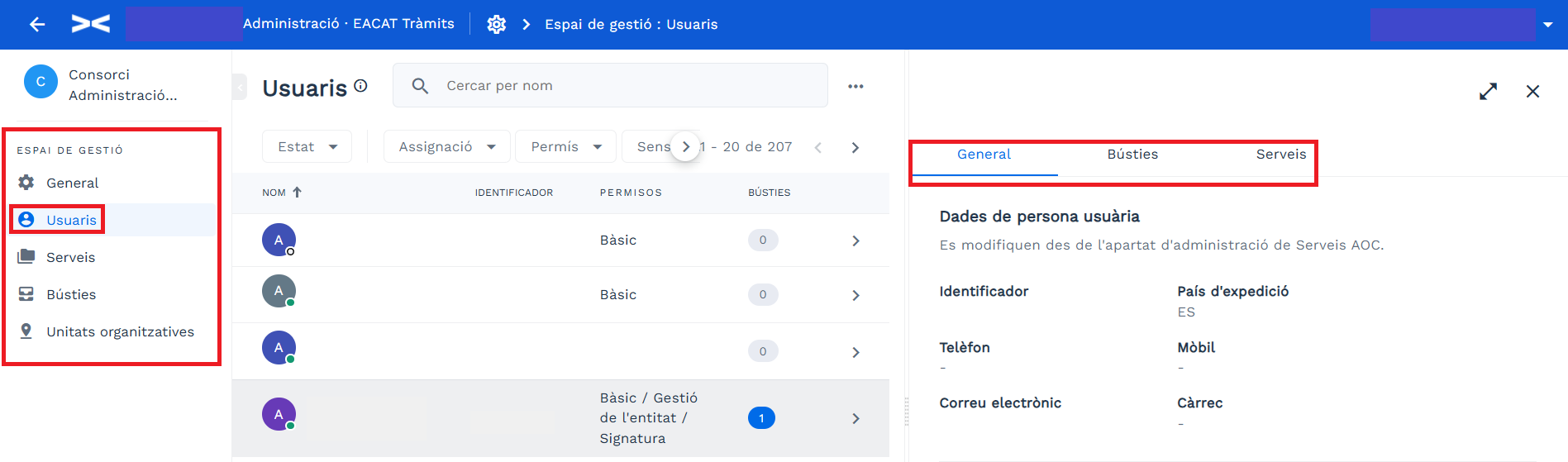The image size is (1568, 462).
Task: Click the General gear icon in the sidebar
Action: point(26,183)
